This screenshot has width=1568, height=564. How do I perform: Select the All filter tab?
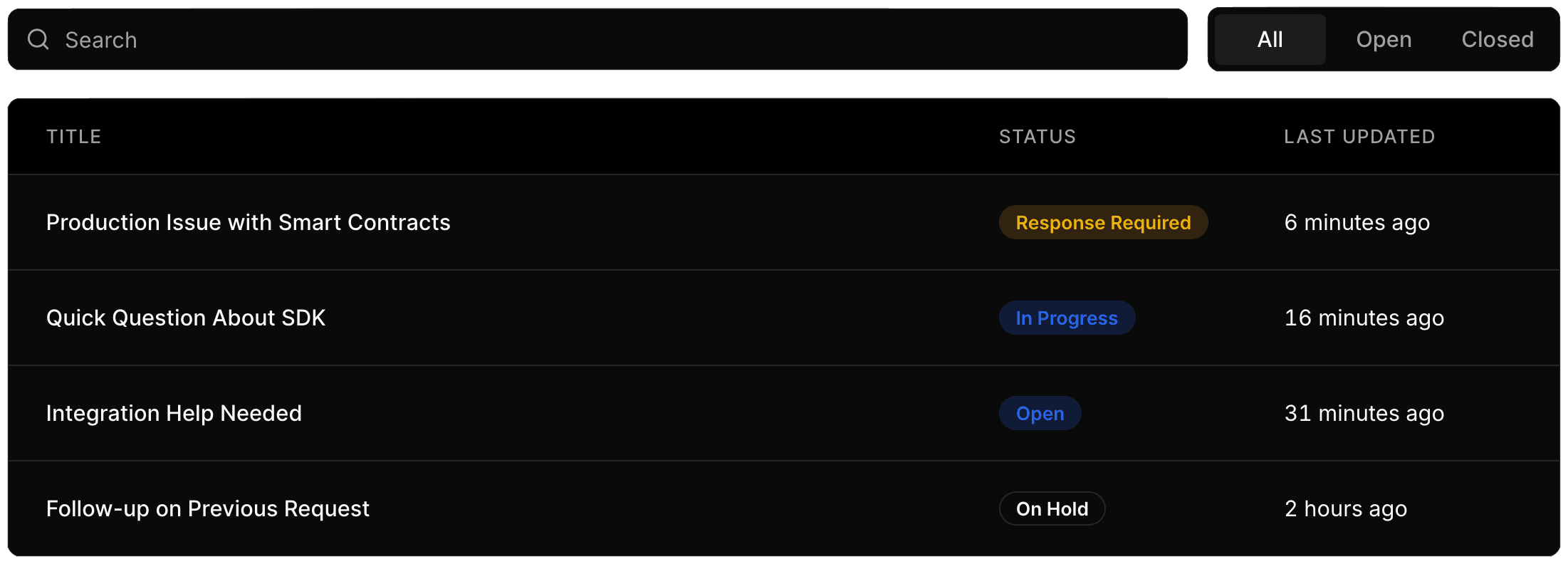point(1270,40)
